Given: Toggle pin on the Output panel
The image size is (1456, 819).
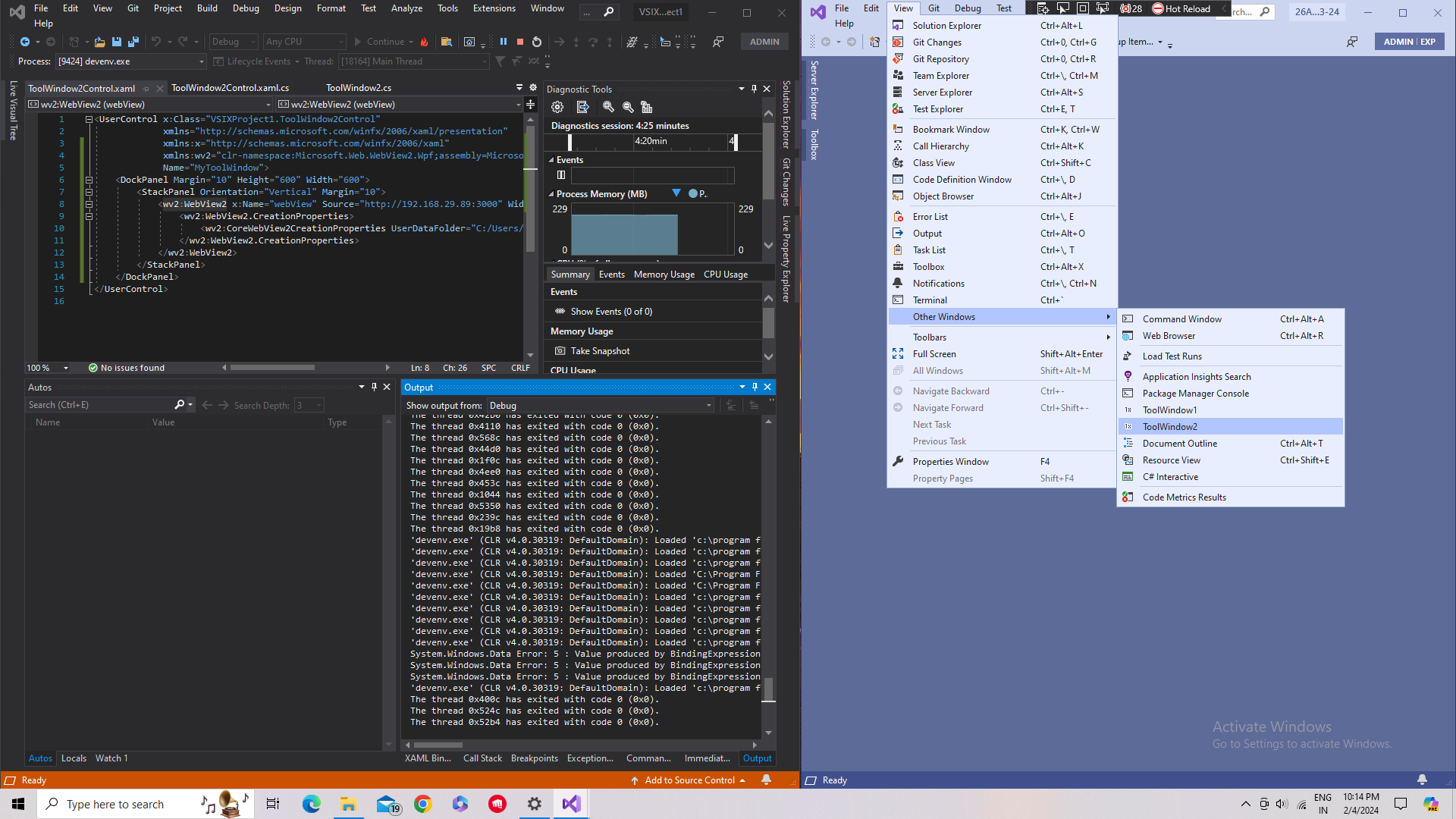Looking at the screenshot, I should coord(755,387).
